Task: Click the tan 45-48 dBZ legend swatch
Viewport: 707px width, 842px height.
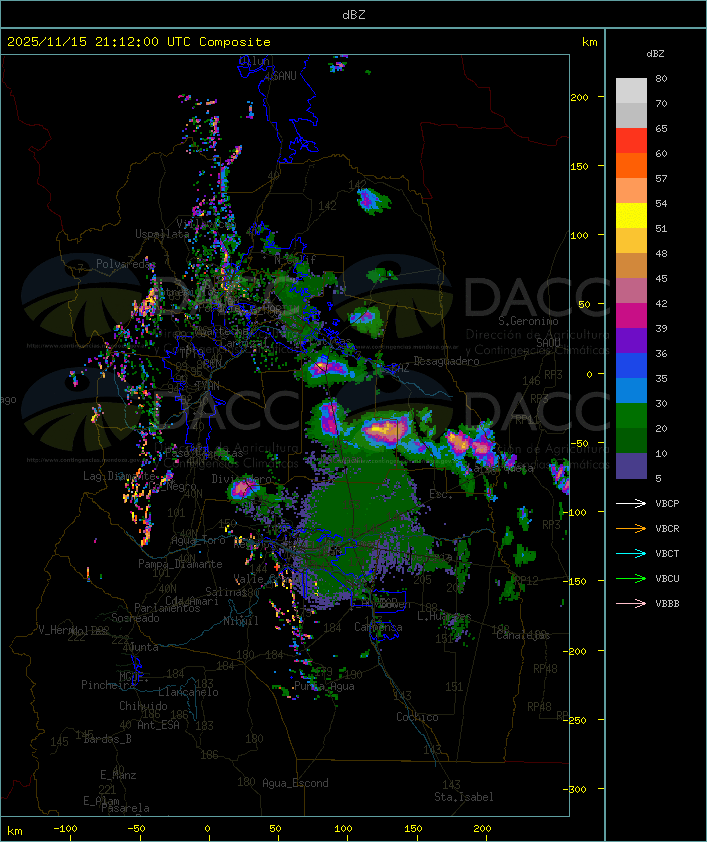Action: coord(631,266)
